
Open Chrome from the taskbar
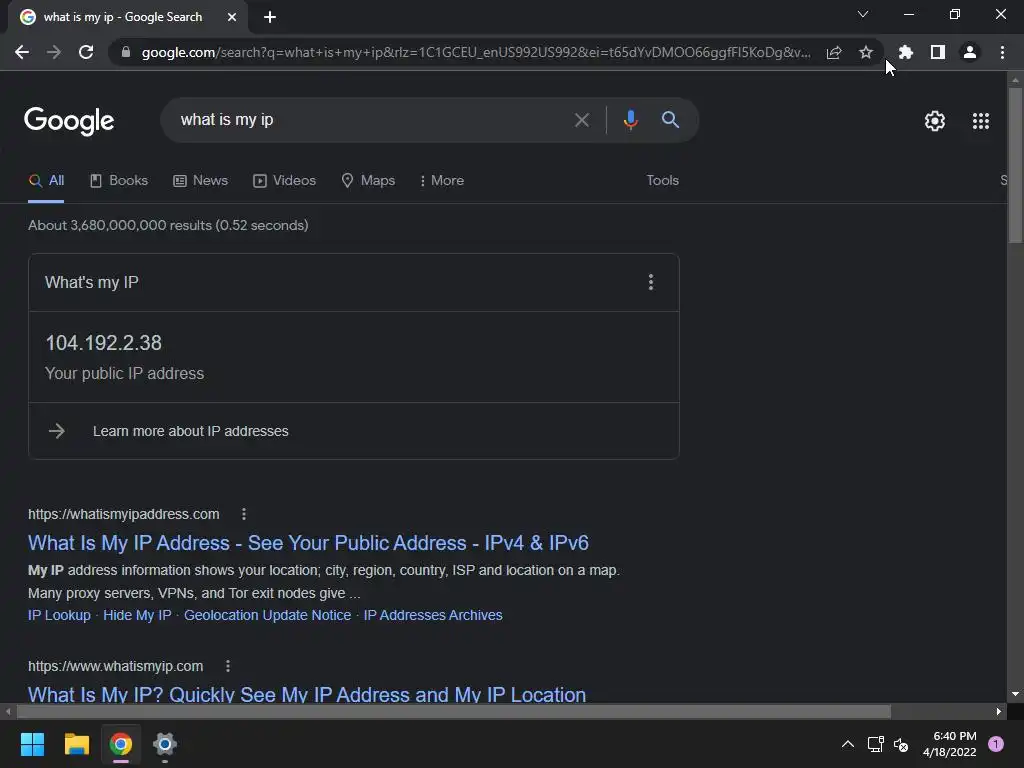[x=121, y=744]
